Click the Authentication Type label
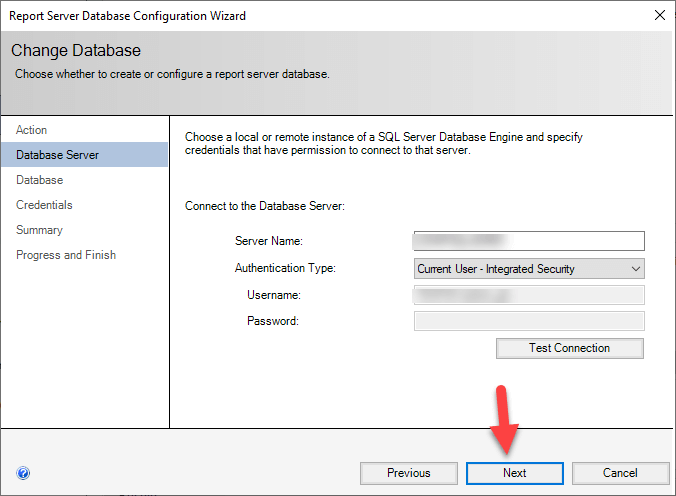The height and width of the screenshot is (496, 676). coord(285,268)
